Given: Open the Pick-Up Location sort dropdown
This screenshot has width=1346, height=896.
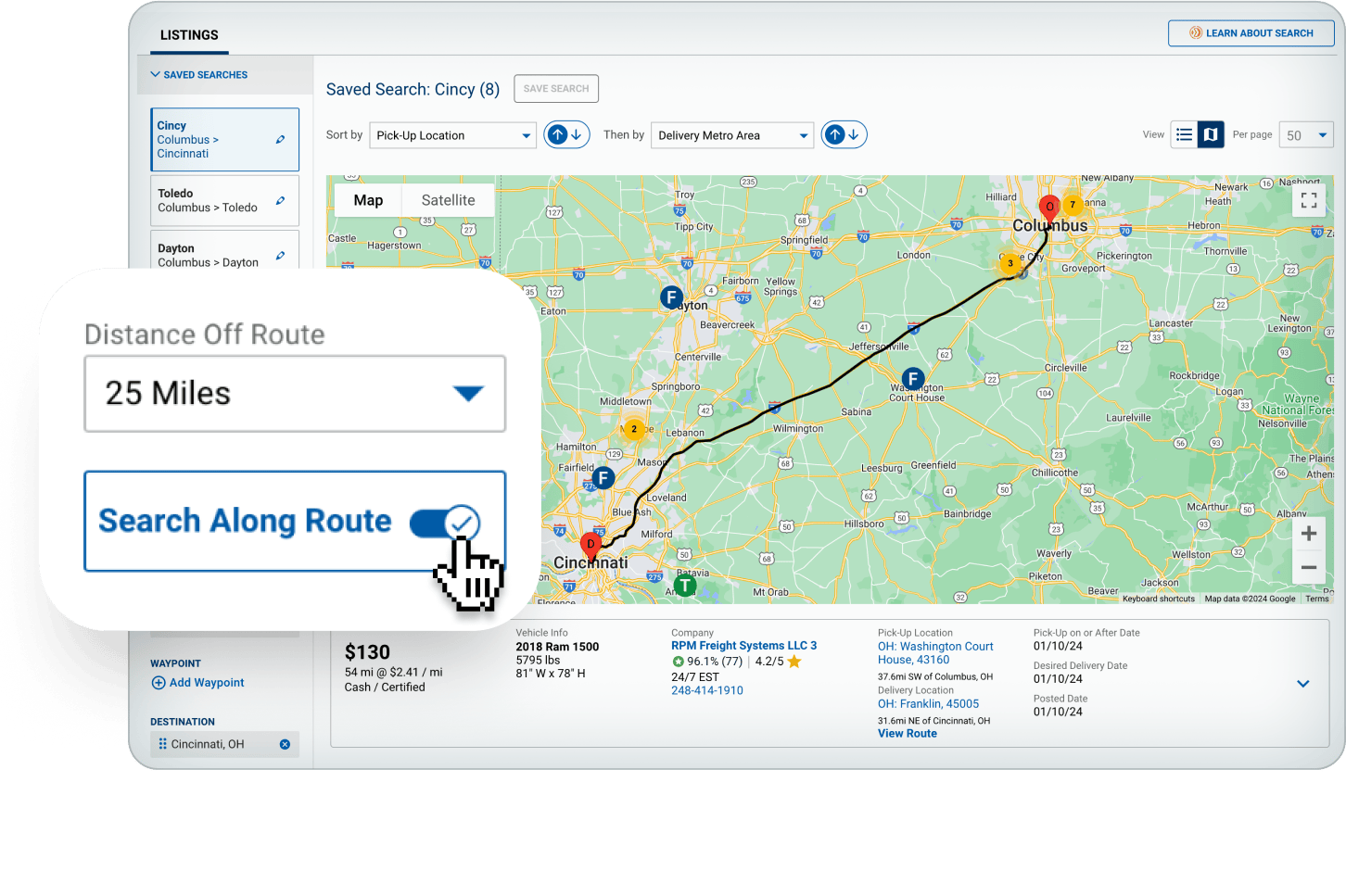Looking at the screenshot, I should pos(452,135).
